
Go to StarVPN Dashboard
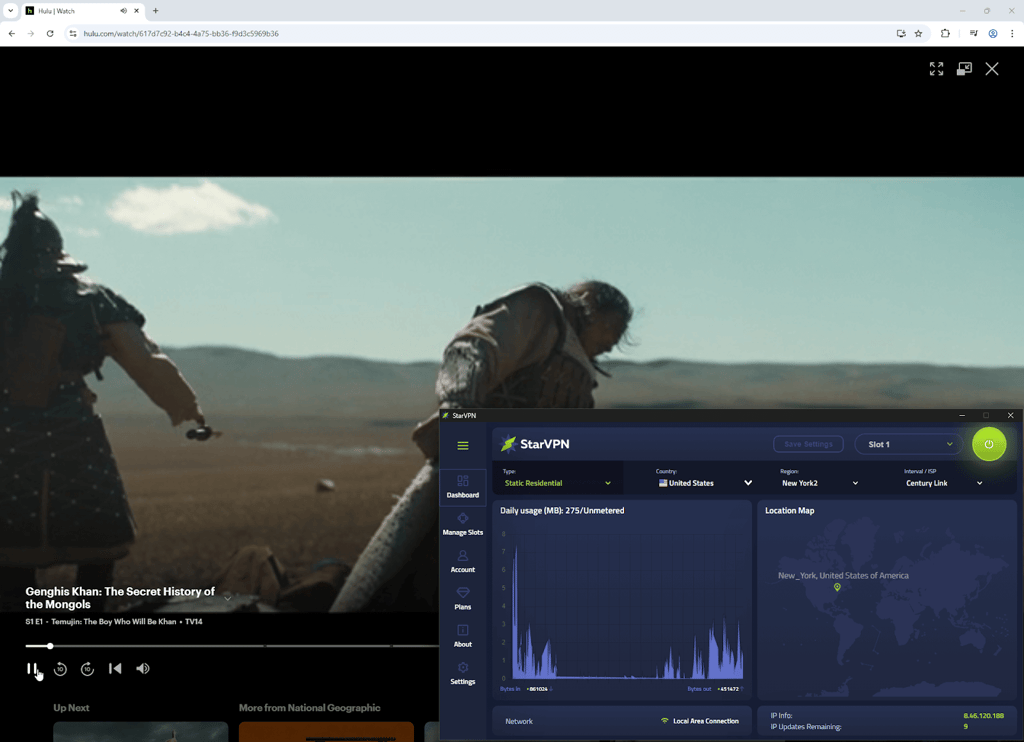coord(462,487)
